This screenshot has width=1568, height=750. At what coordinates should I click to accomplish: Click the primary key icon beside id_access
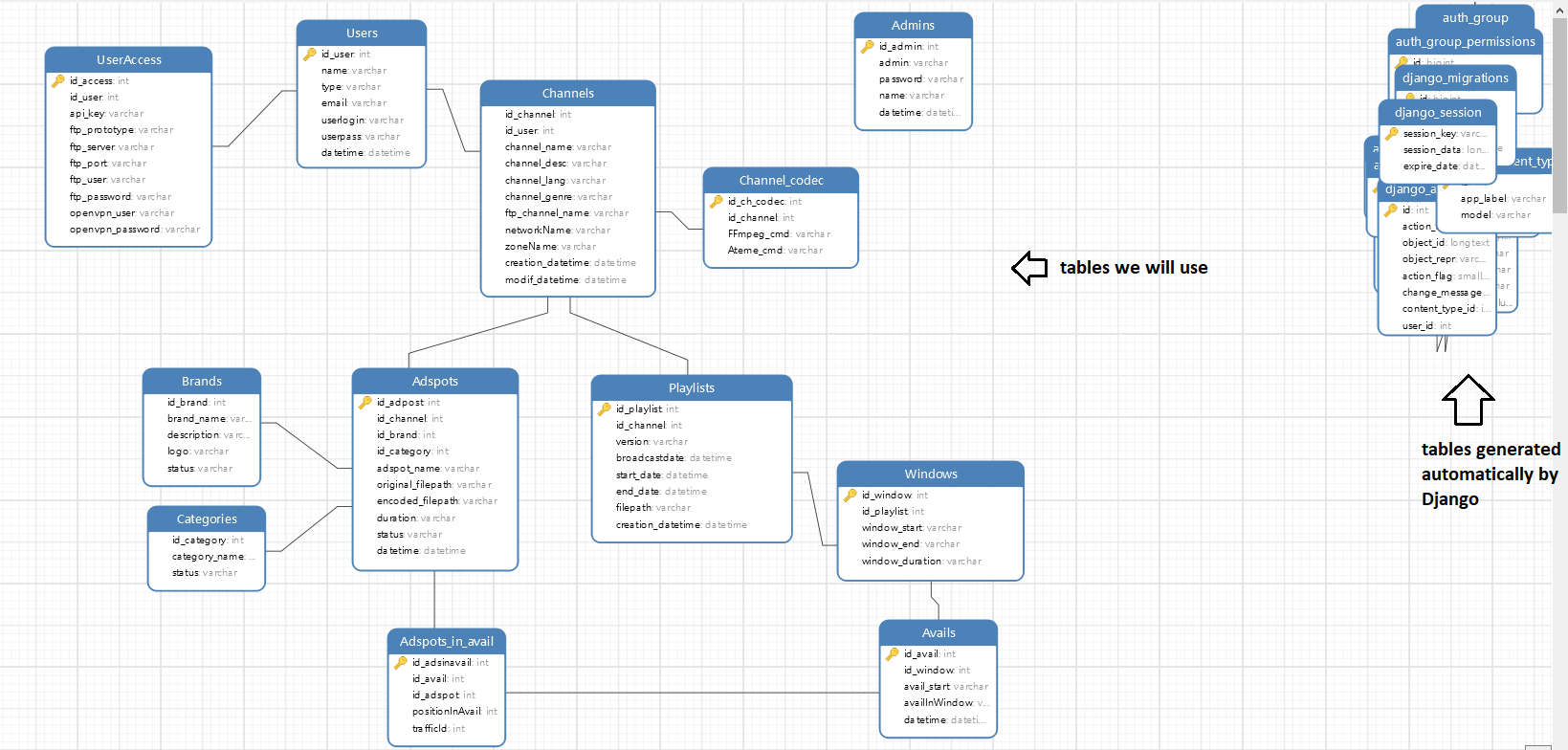[58, 81]
